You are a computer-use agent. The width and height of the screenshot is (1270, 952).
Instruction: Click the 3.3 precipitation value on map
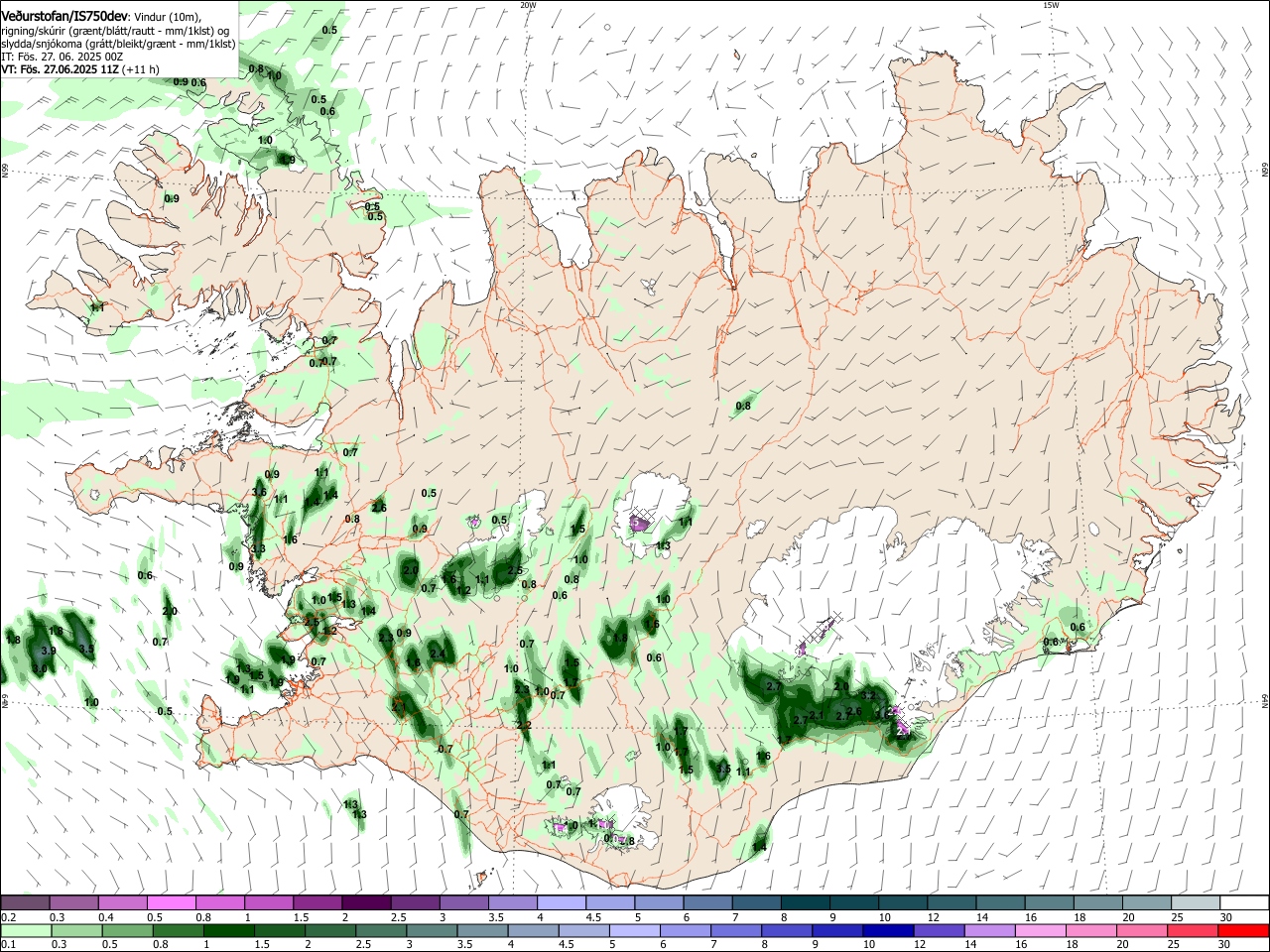pos(258,548)
